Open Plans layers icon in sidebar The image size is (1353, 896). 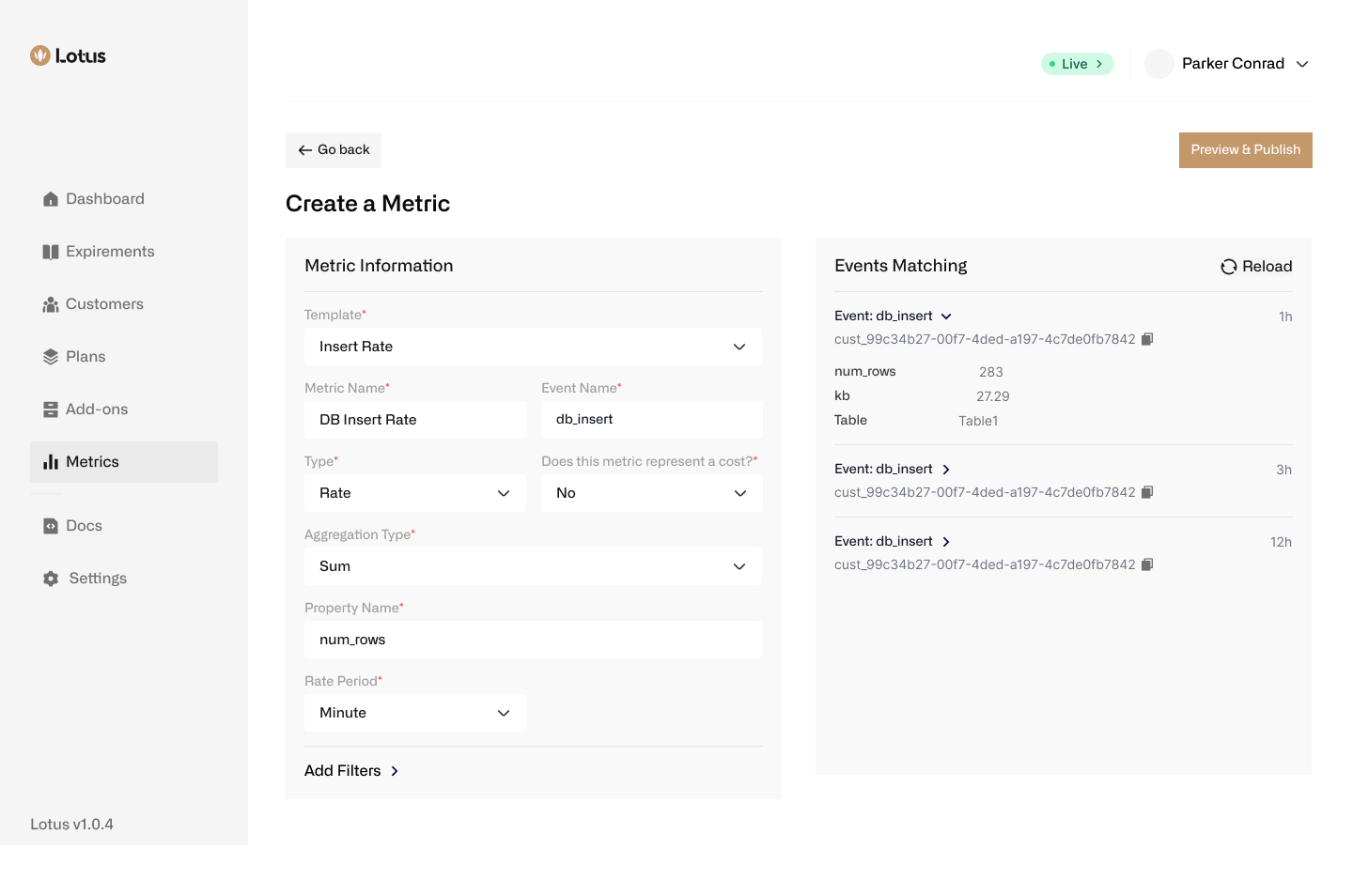51,357
